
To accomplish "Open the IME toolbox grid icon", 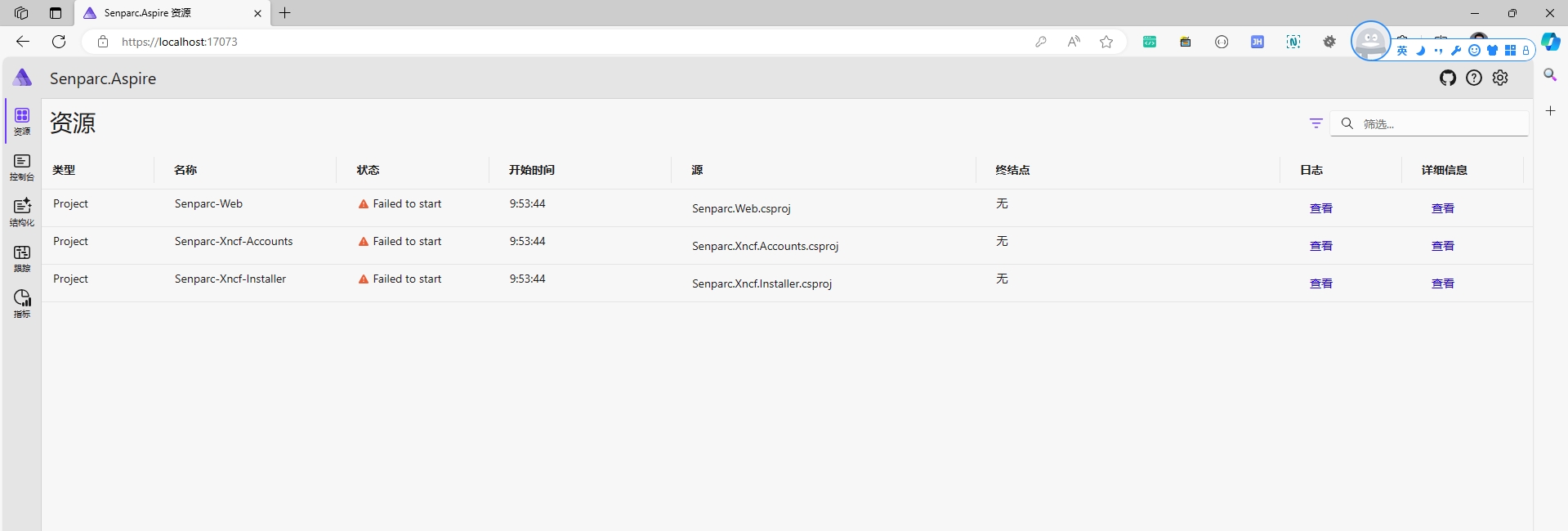I will tap(1510, 51).
